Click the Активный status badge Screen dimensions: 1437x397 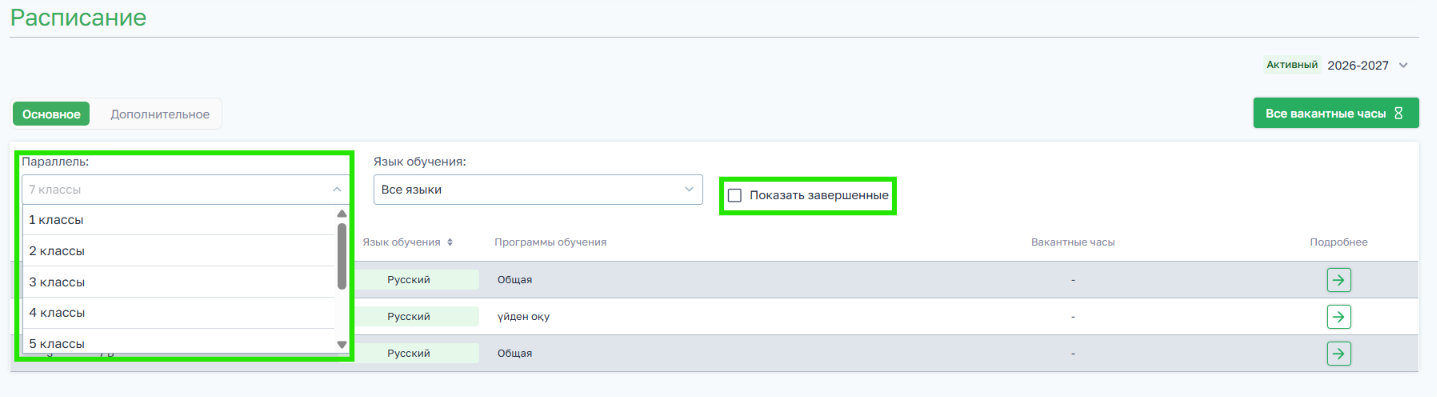(1292, 65)
